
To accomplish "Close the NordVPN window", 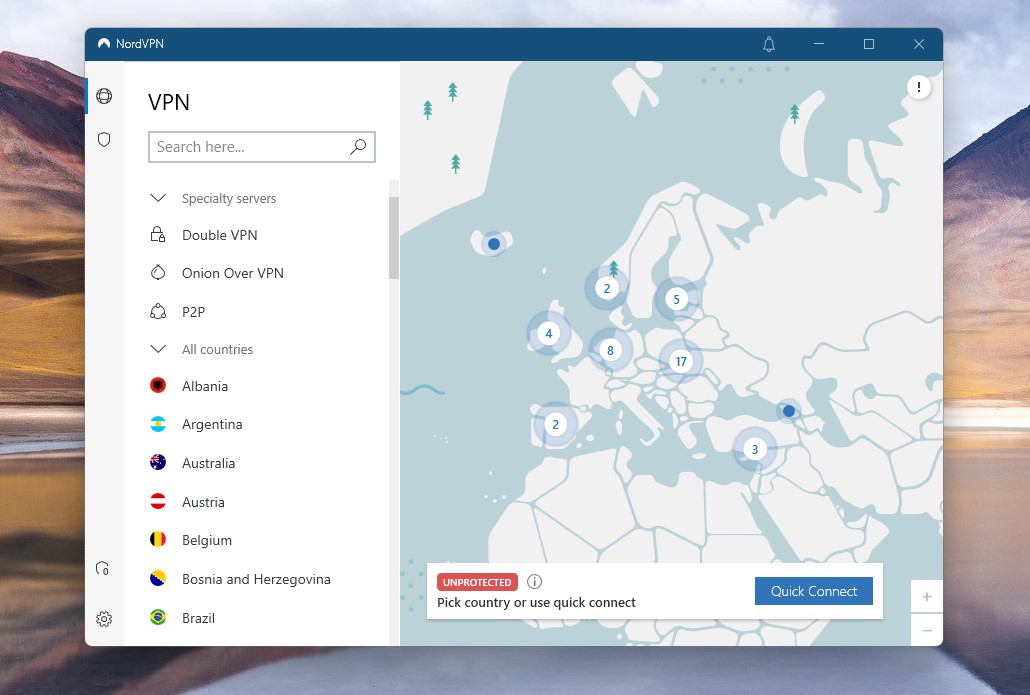I will point(919,44).
